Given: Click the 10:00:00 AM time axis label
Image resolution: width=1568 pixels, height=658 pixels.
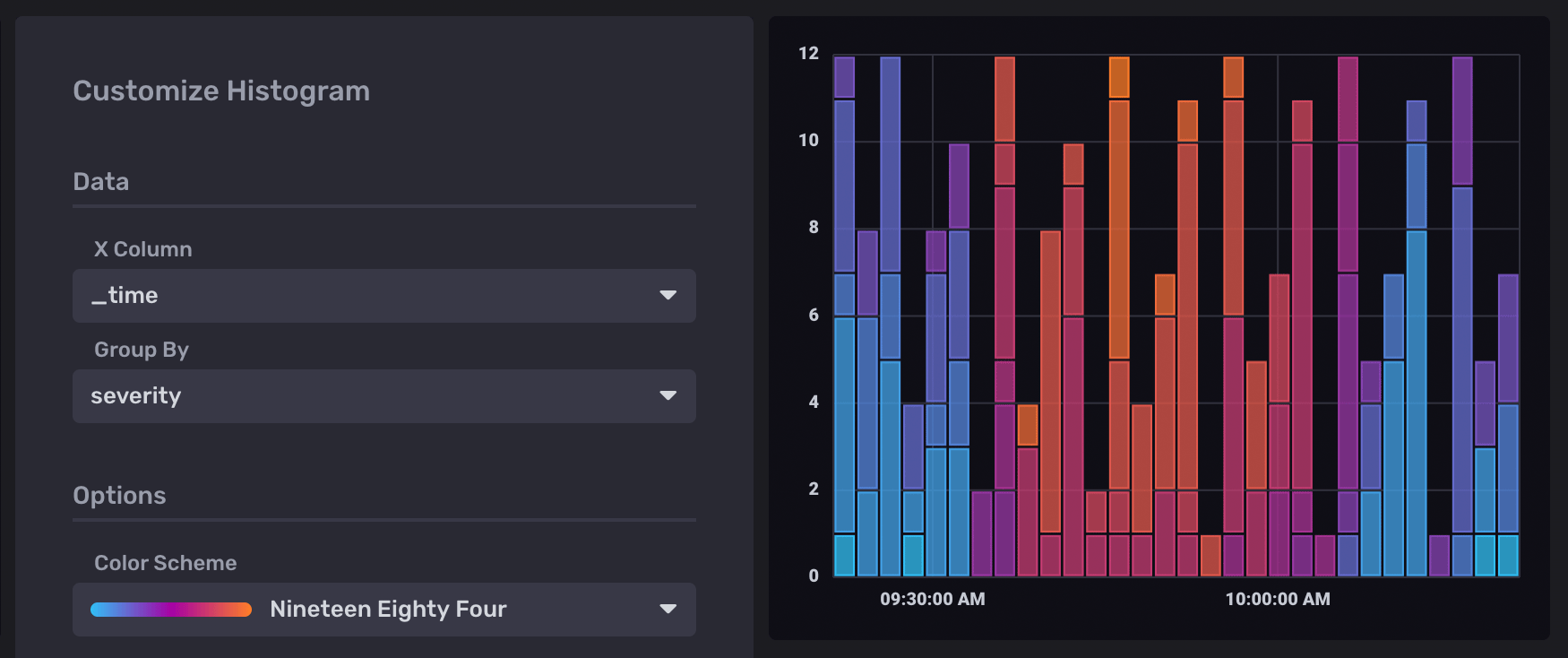Looking at the screenshot, I should (x=1277, y=599).
